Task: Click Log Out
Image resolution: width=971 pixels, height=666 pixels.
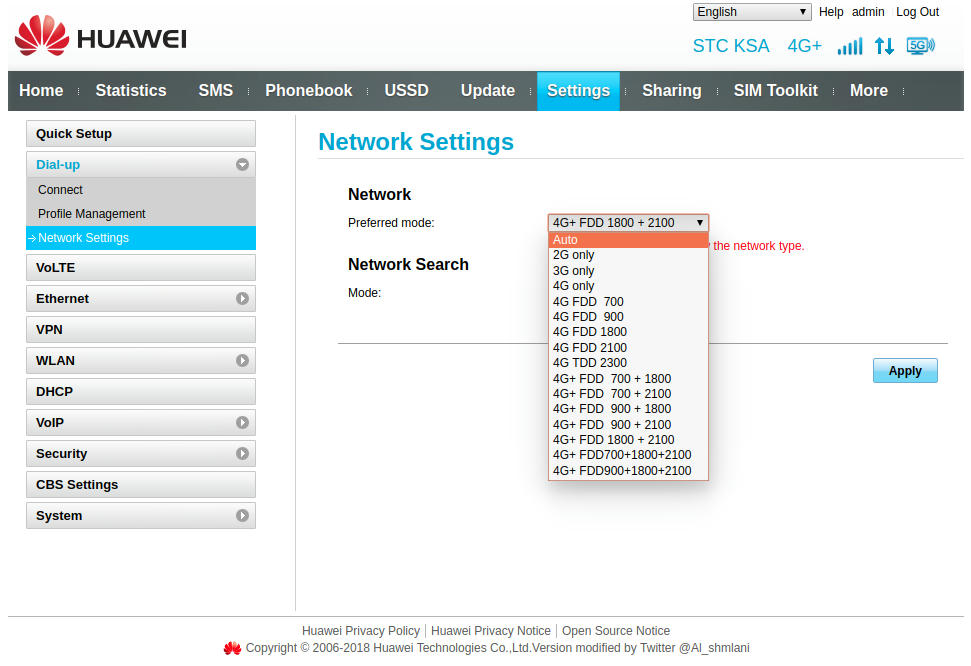Action: point(917,12)
